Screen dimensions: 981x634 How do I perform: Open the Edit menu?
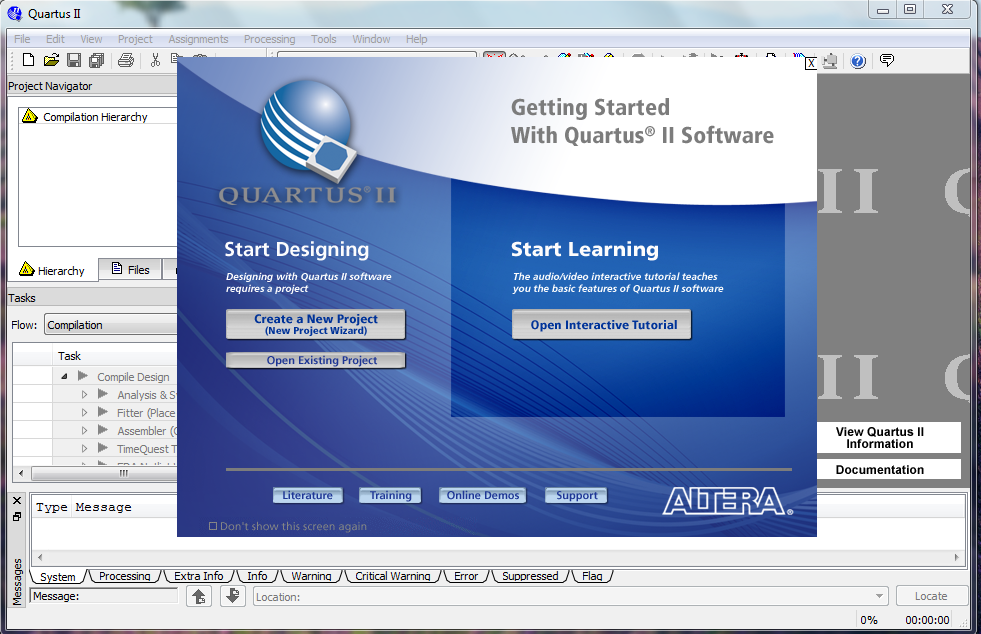click(x=55, y=39)
